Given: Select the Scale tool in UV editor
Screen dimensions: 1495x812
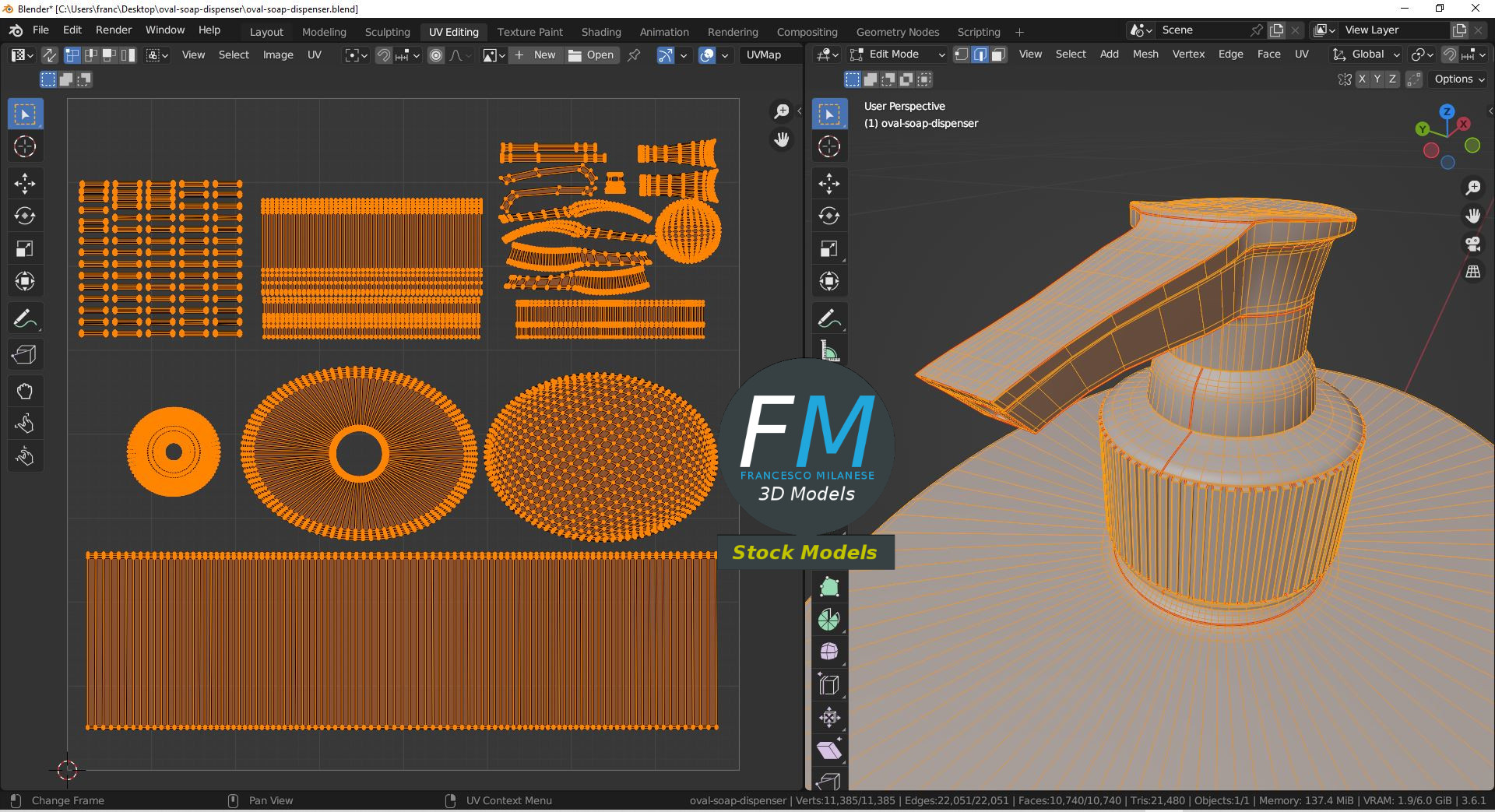Looking at the screenshot, I should point(25,249).
